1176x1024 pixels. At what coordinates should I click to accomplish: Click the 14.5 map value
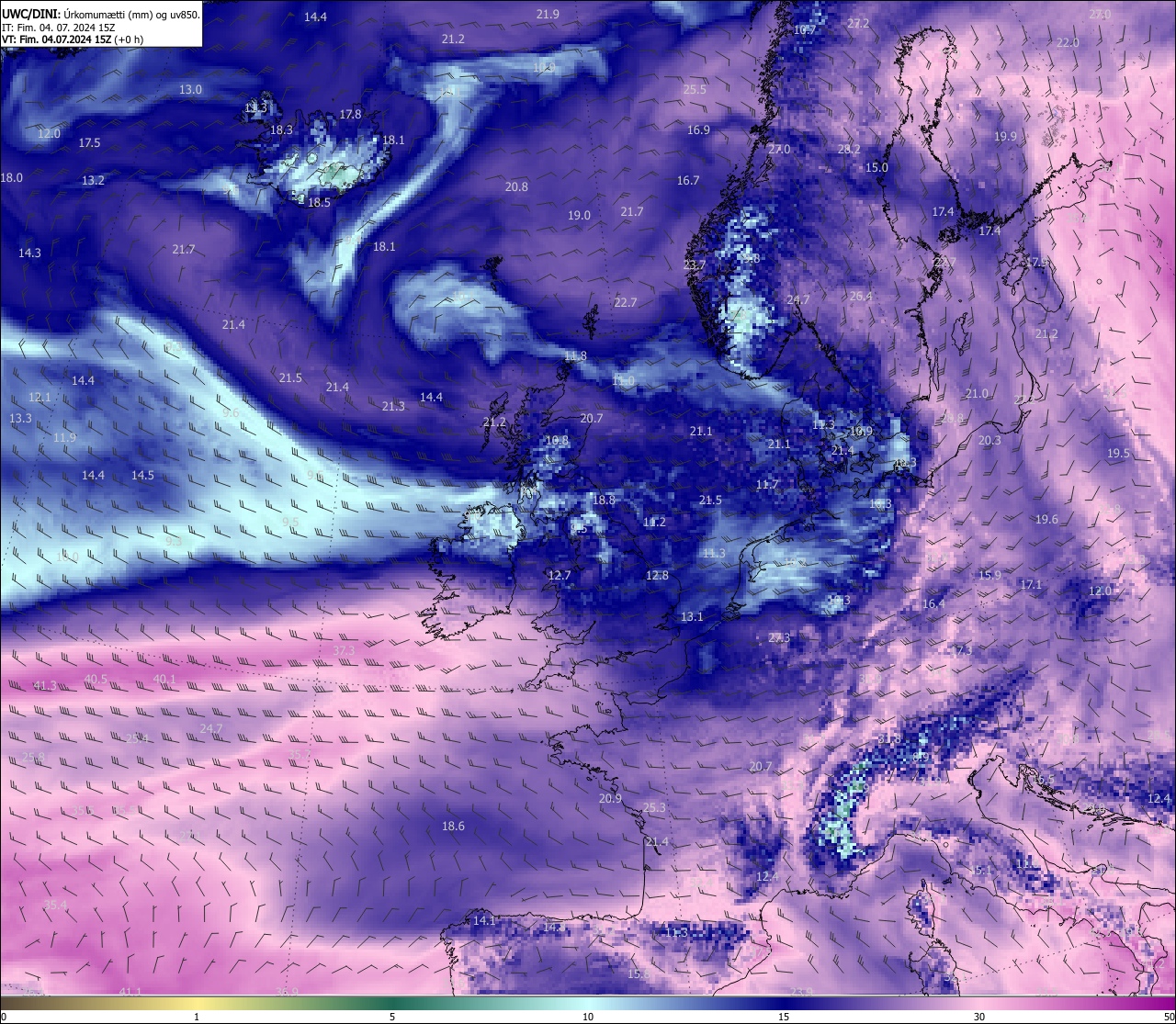point(142,475)
